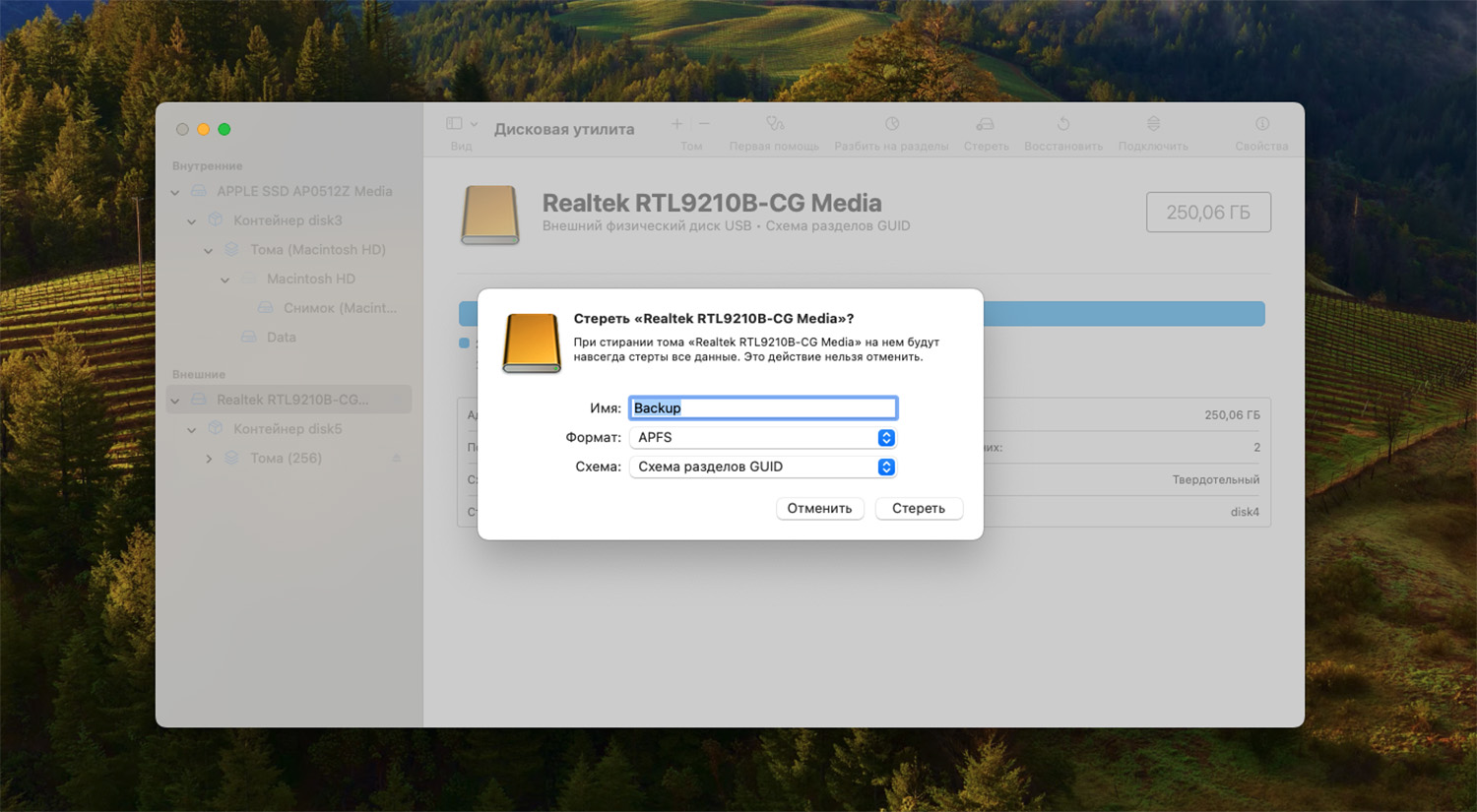Click the blue legend swatch under the usage bar
This screenshot has width=1477, height=812.
(464, 344)
